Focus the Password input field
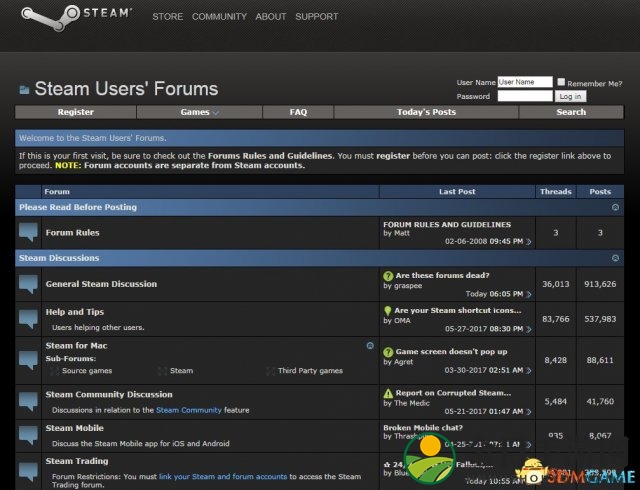 [x=525, y=96]
